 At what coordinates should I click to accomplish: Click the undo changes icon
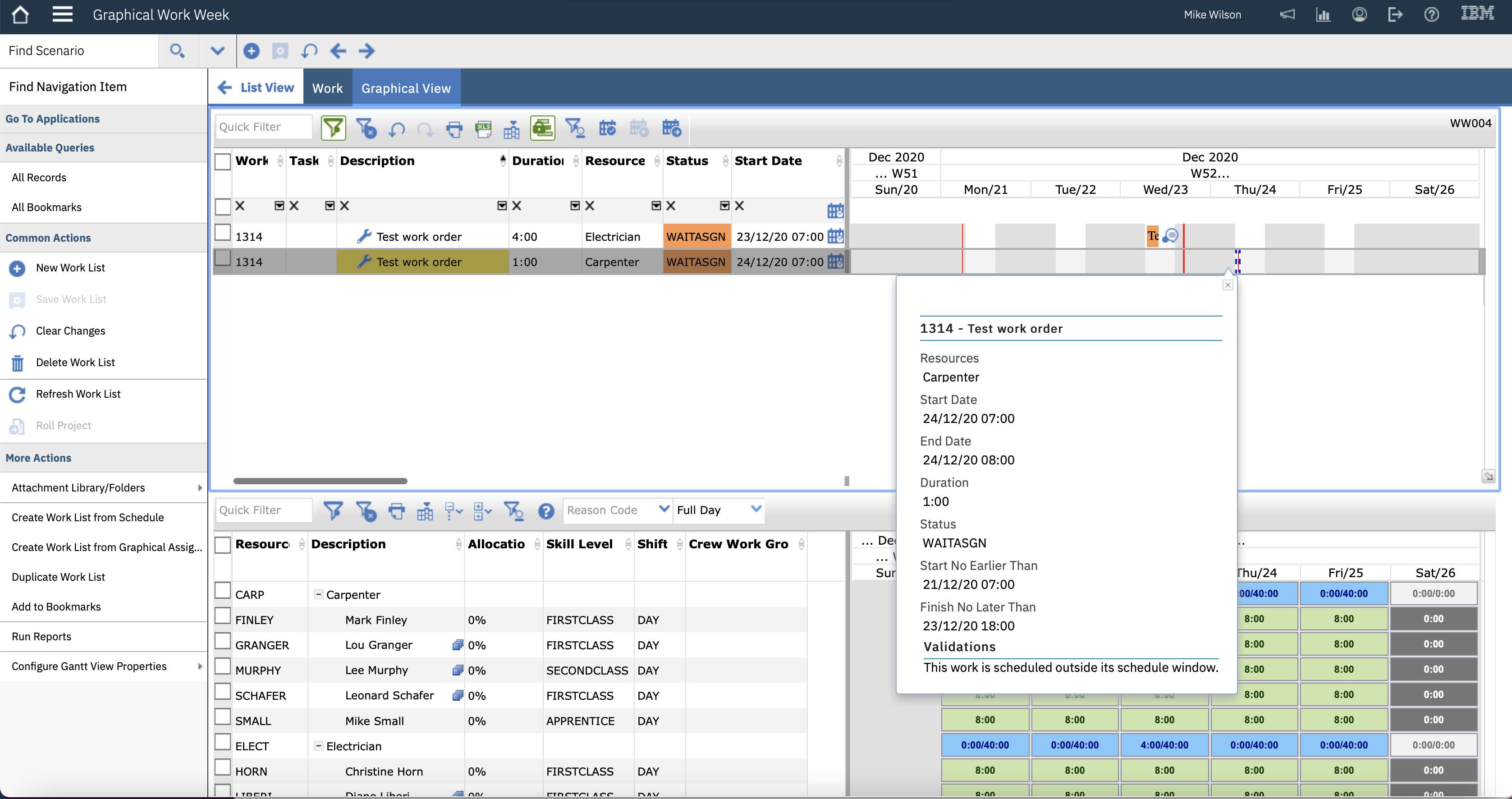396,129
